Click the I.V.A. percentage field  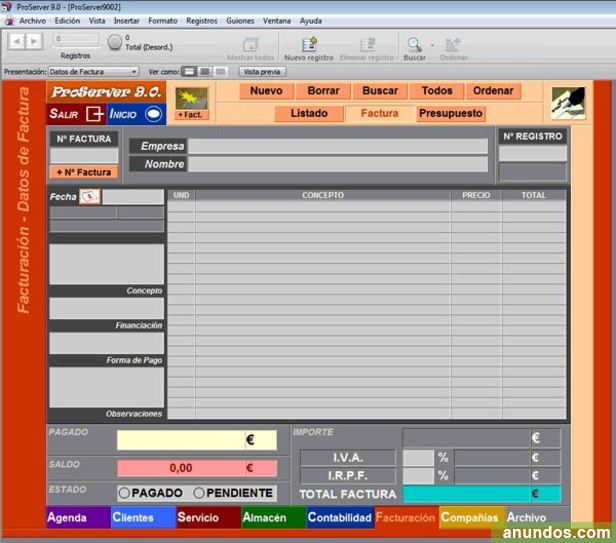(x=419, y=458)
